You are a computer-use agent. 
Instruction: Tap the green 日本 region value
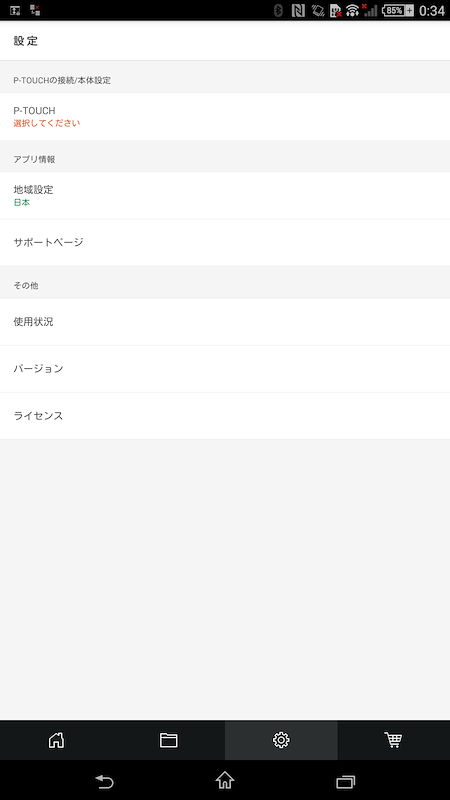click(21, 202)
